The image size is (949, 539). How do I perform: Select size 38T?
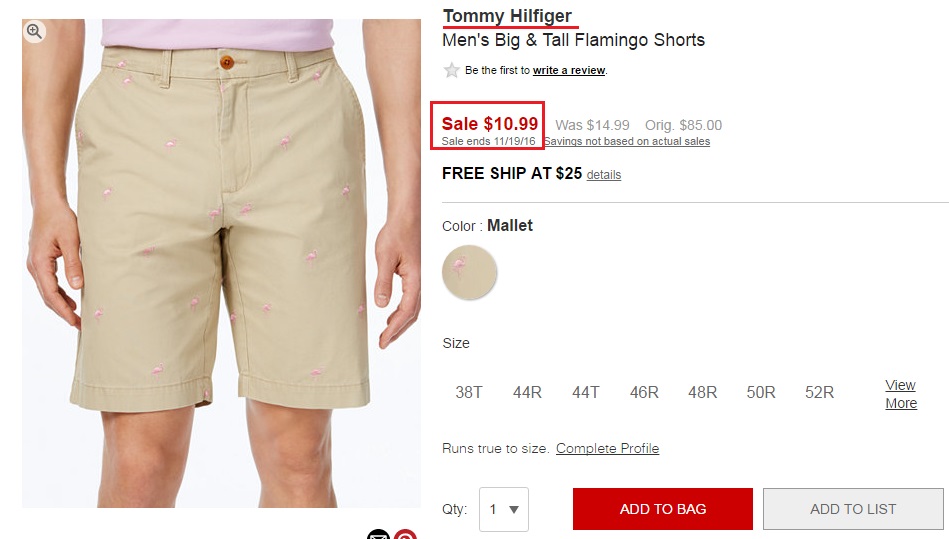point(469,393)
